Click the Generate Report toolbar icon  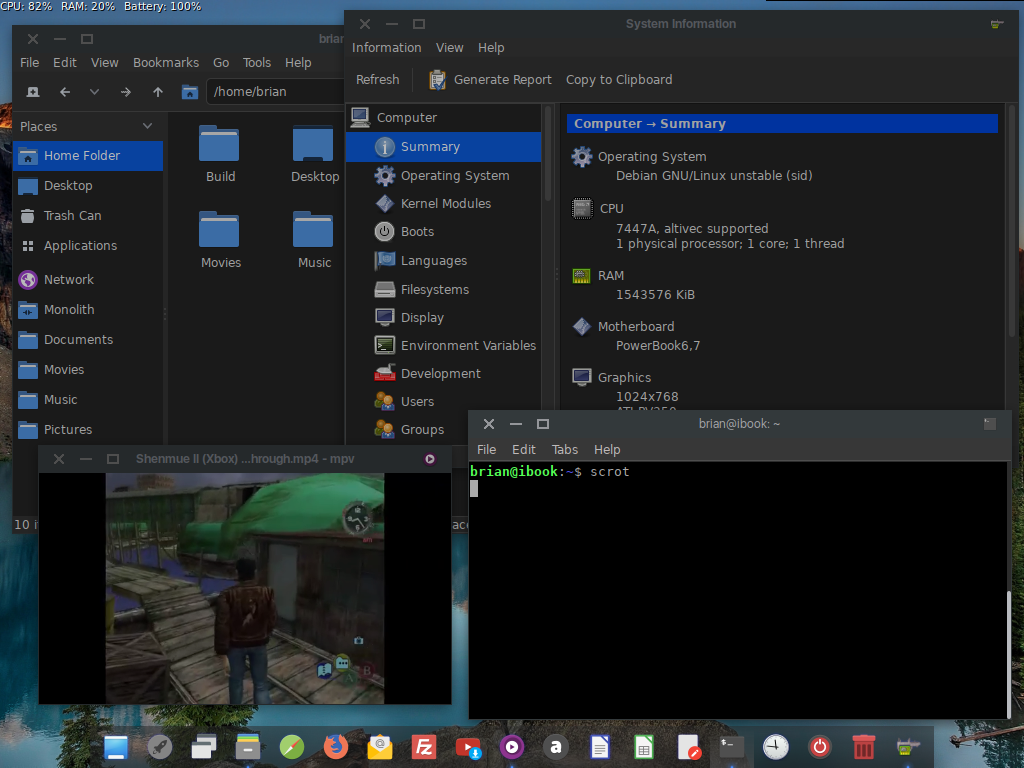[x=437, y=80]
